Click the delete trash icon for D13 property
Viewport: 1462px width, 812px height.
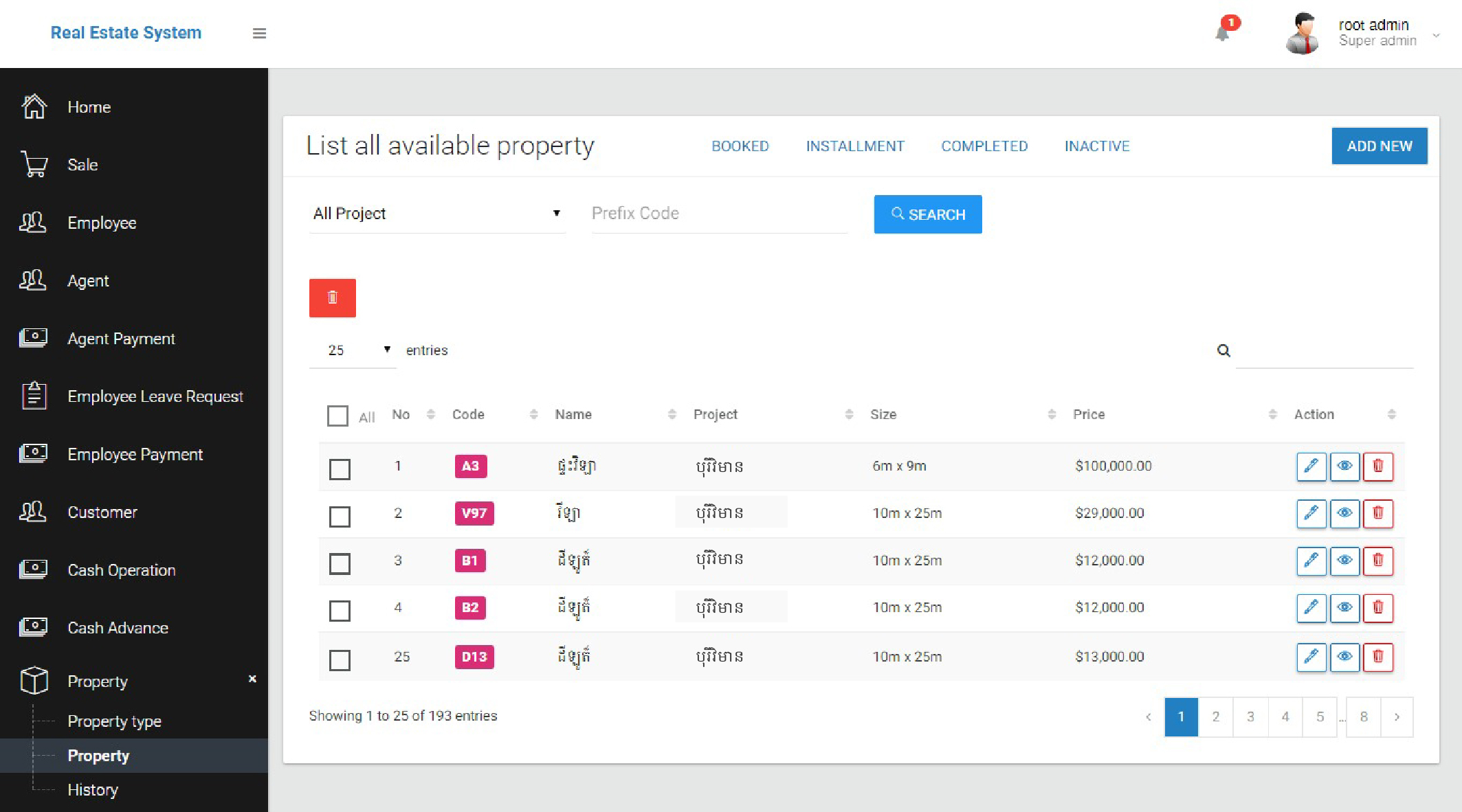pyautogui.click(x=1378, y=656)
